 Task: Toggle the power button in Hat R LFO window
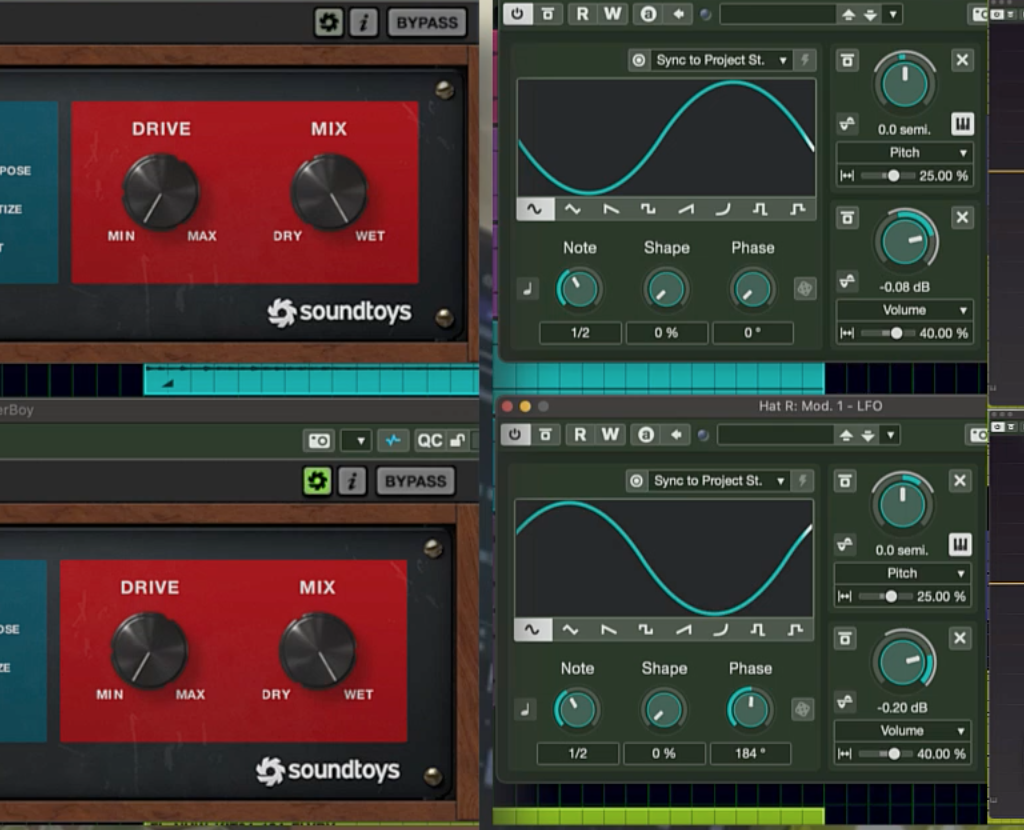[515, 435]
